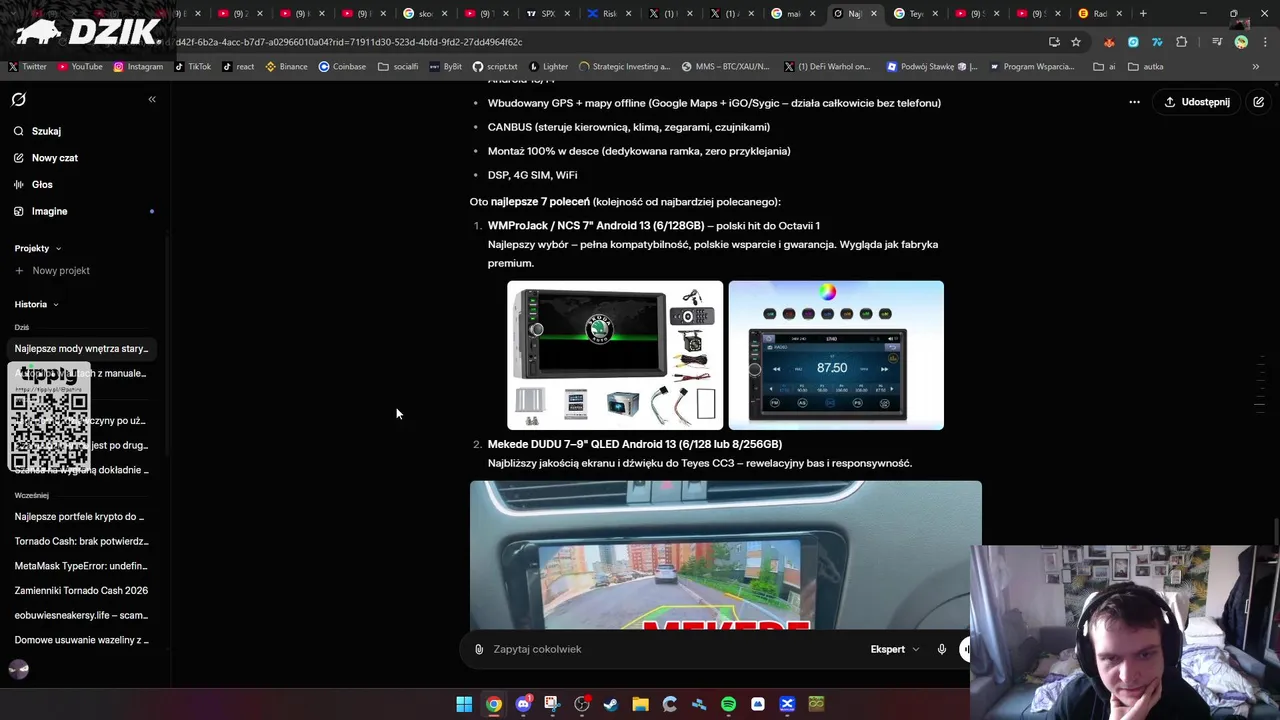Open the Coinbase bookmark

click(342, 67)
